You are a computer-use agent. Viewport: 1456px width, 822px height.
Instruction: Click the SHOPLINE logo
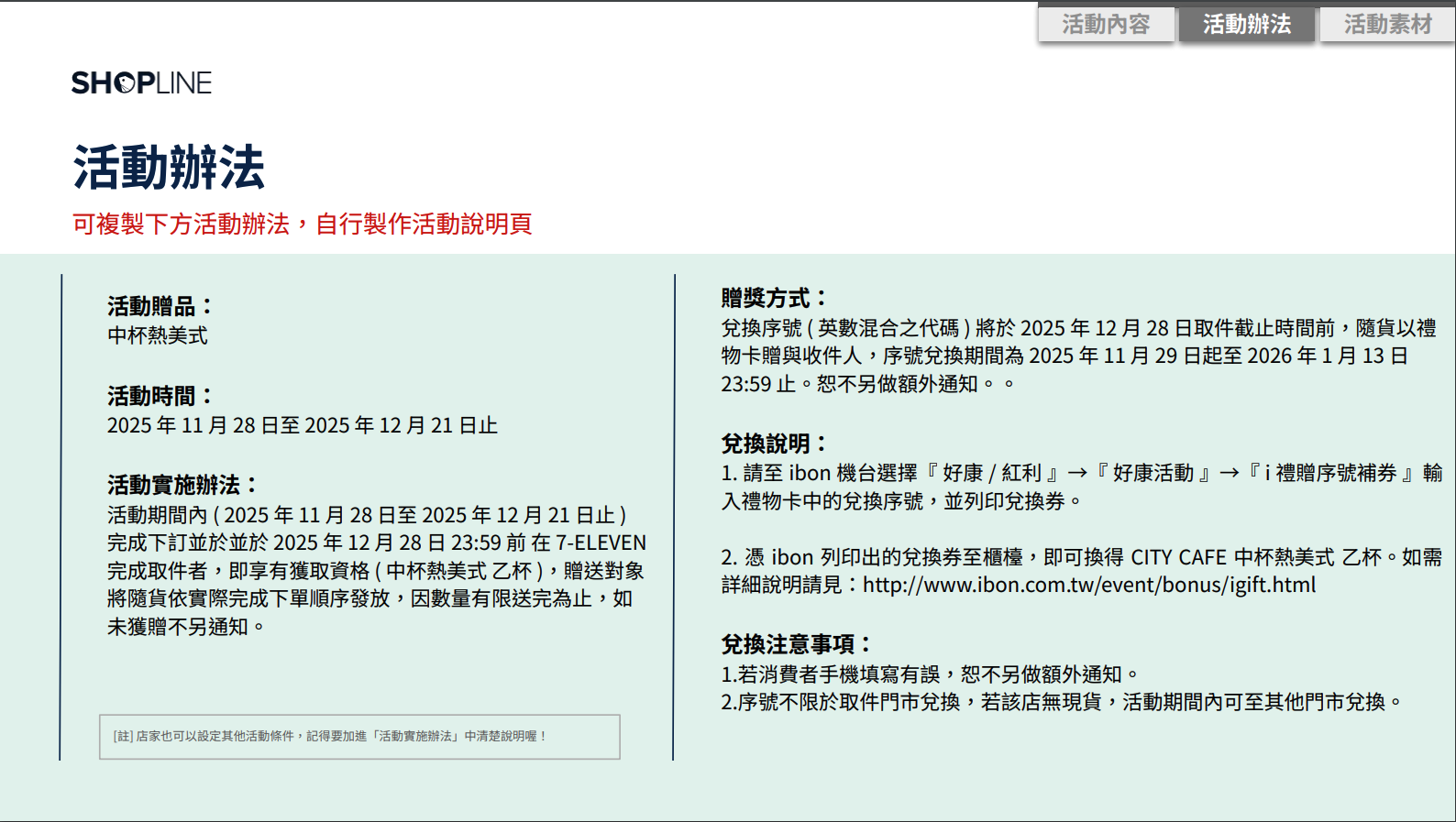click(x=141, y=83)
